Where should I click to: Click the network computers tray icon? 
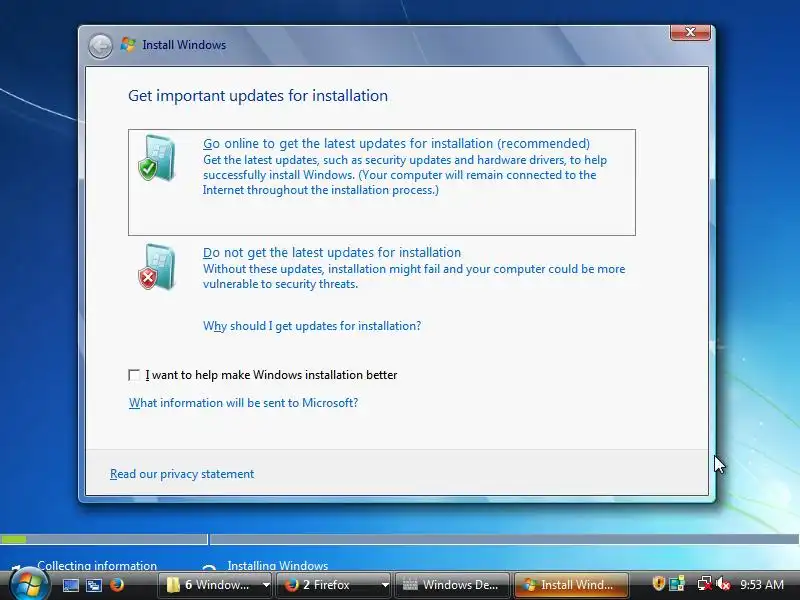coord(677,583)
